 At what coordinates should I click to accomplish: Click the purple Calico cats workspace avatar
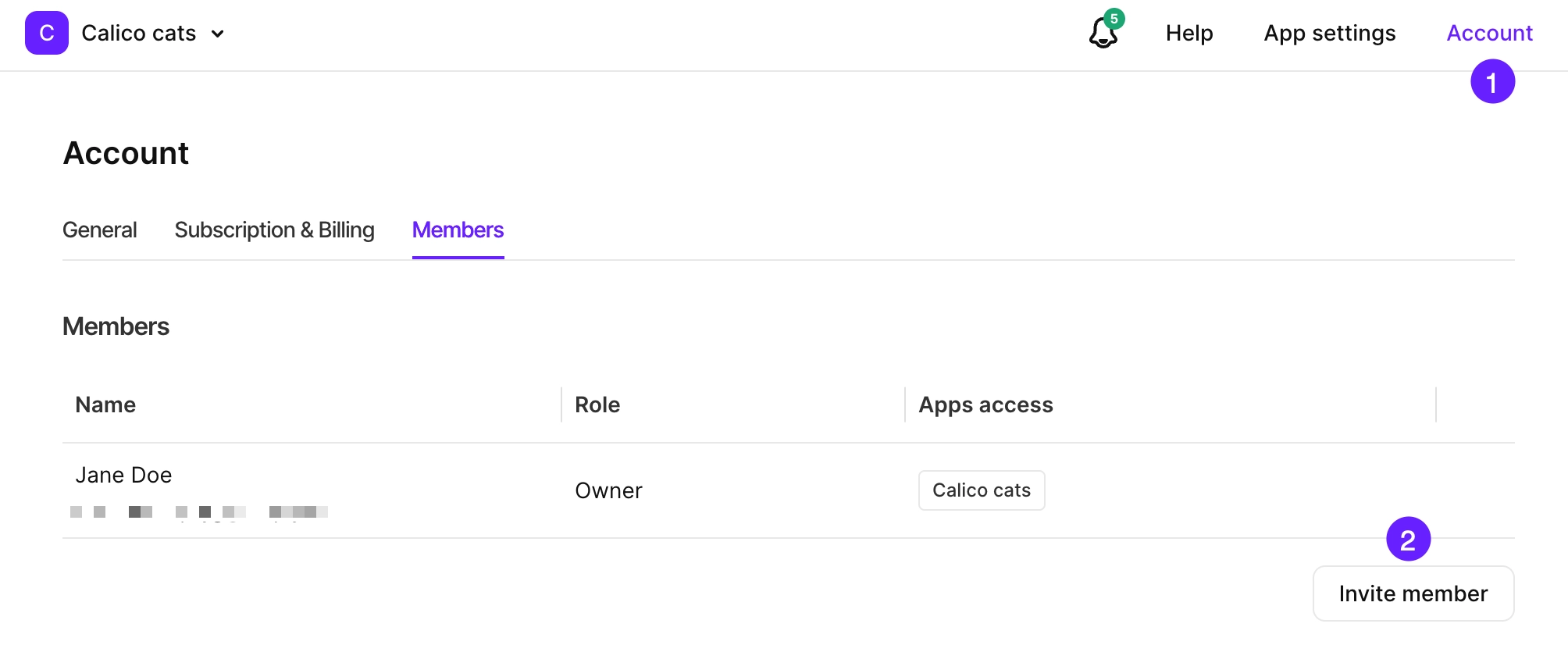click(46, 33)
